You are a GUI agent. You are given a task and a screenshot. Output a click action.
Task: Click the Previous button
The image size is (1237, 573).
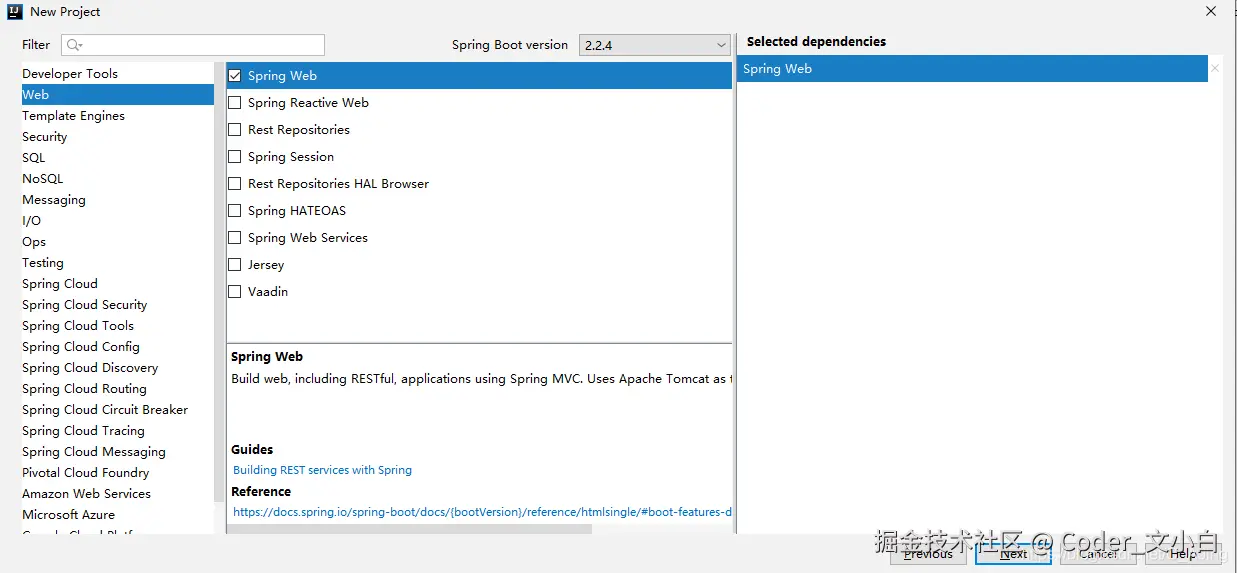coord(929,553)
